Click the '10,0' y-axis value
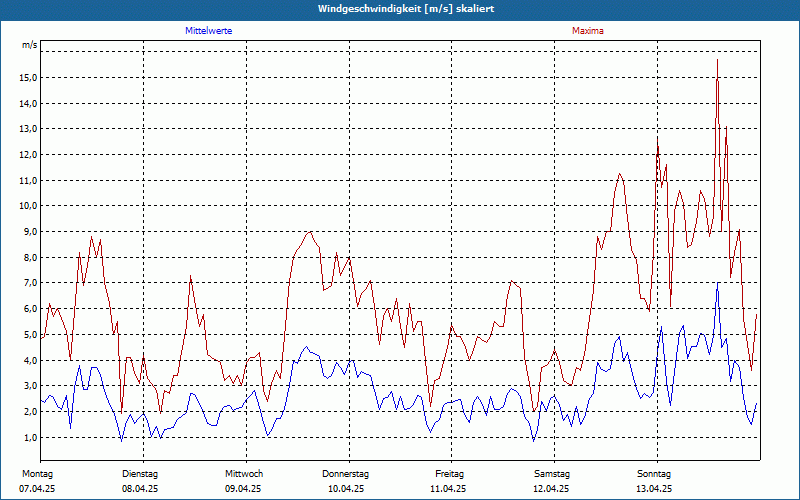800x500 pixels. point(27,206)
